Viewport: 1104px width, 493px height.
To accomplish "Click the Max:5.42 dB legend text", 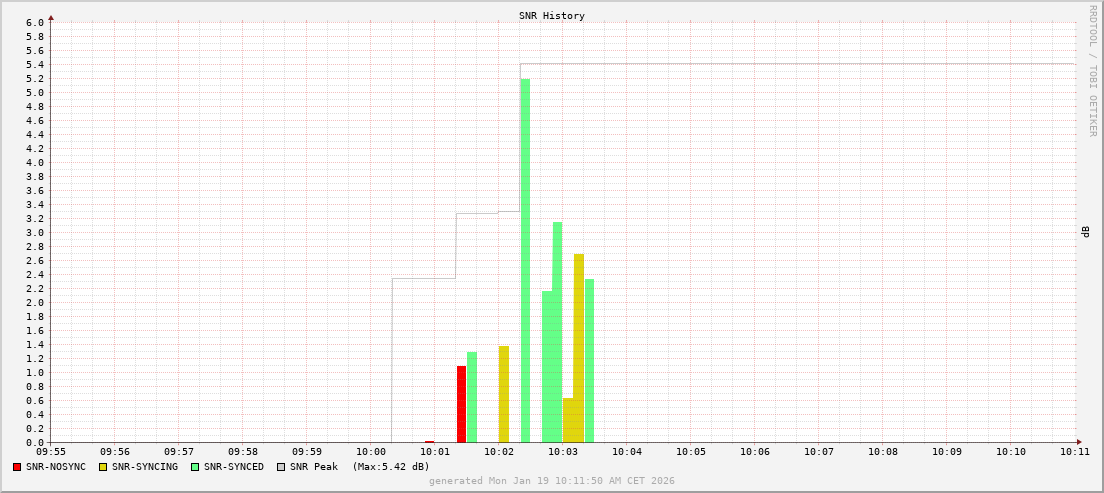I will [x=391, y=467].
